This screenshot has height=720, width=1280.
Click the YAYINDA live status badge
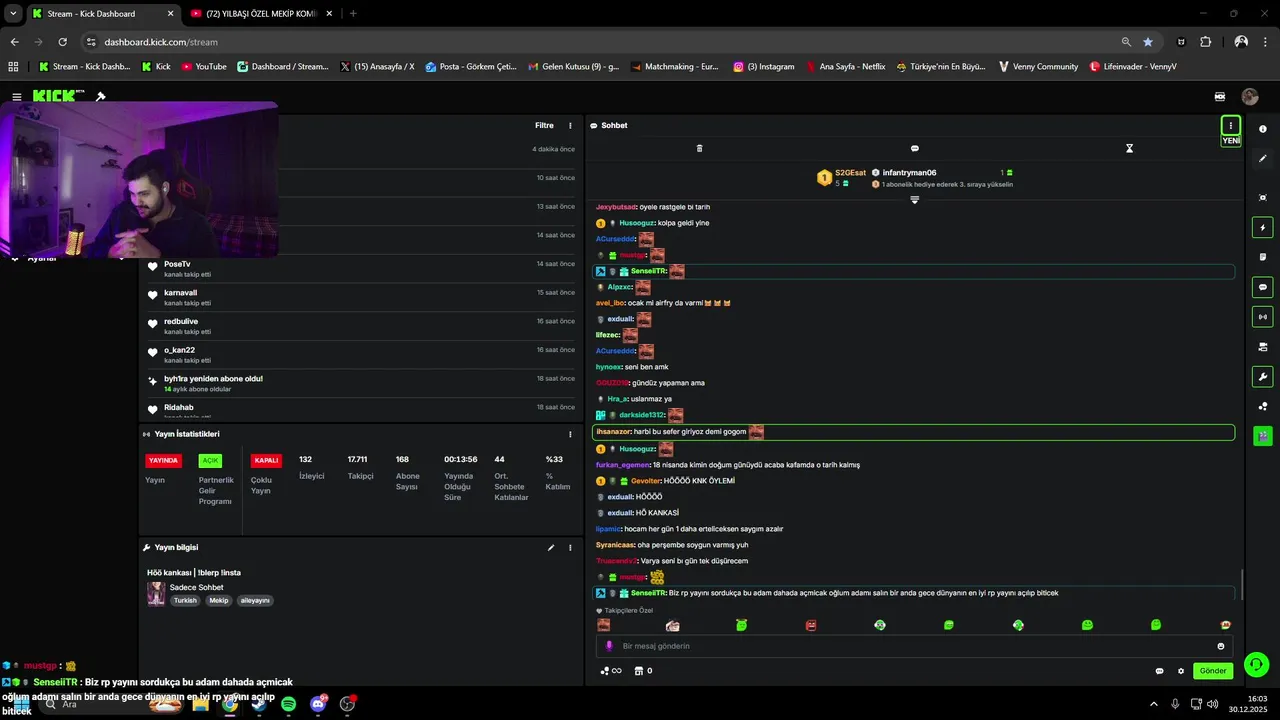tap(163, 461)
